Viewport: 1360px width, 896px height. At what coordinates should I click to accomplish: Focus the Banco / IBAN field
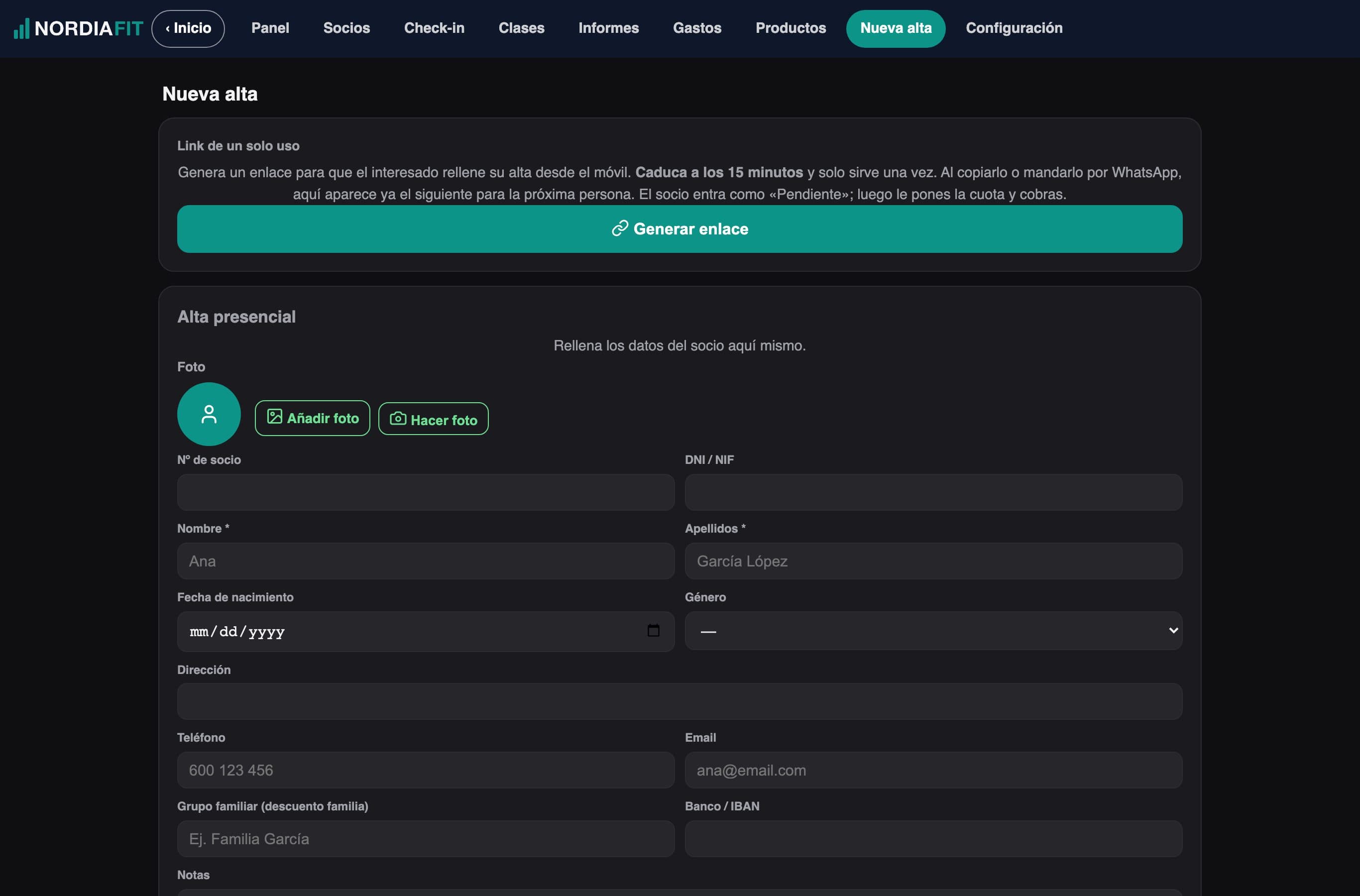tap(933, 839)
